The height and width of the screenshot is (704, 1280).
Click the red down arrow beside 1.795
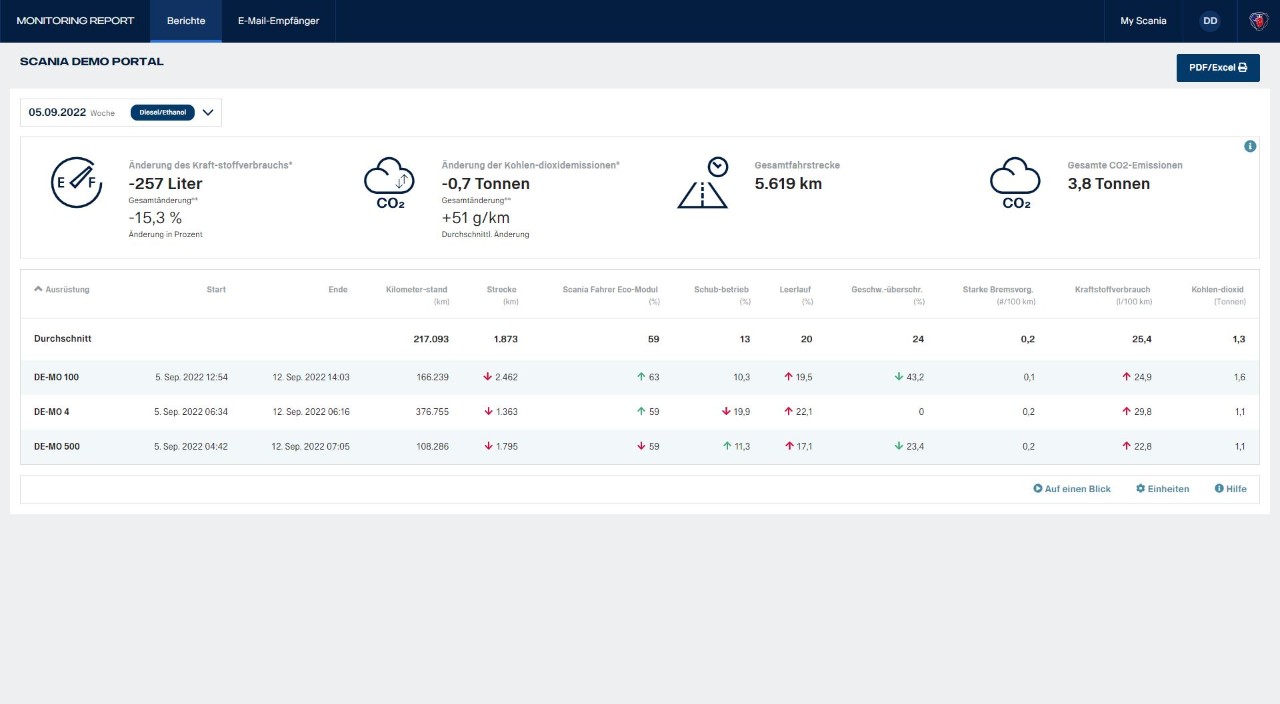(x=487, y=447)
